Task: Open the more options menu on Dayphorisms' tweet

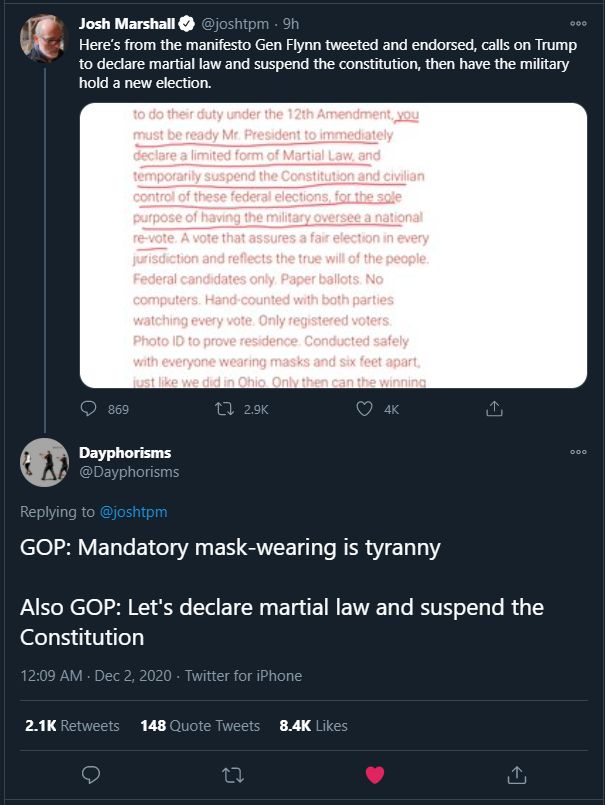Action: [578, 451]
